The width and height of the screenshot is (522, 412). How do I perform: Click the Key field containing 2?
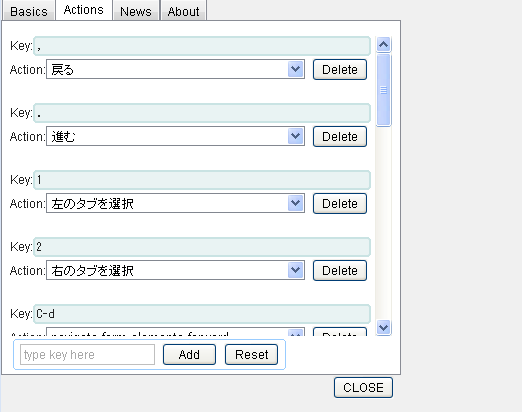tap(202, 247)
